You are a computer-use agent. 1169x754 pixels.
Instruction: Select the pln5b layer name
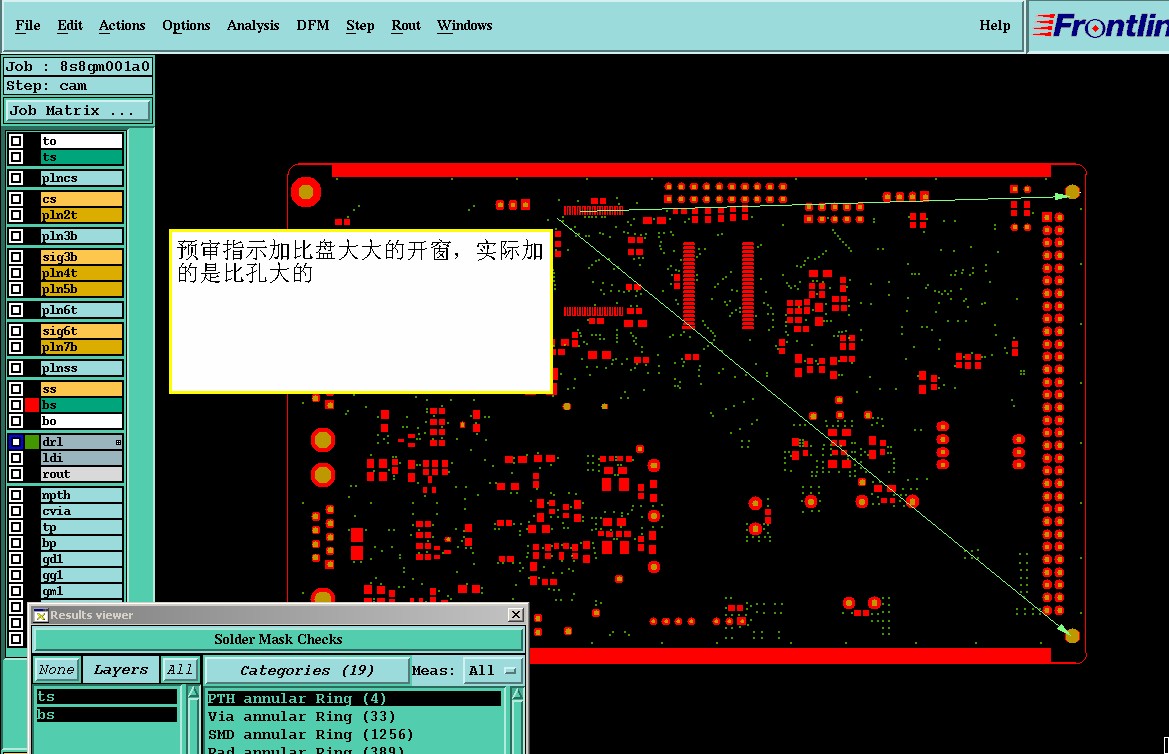81,289
